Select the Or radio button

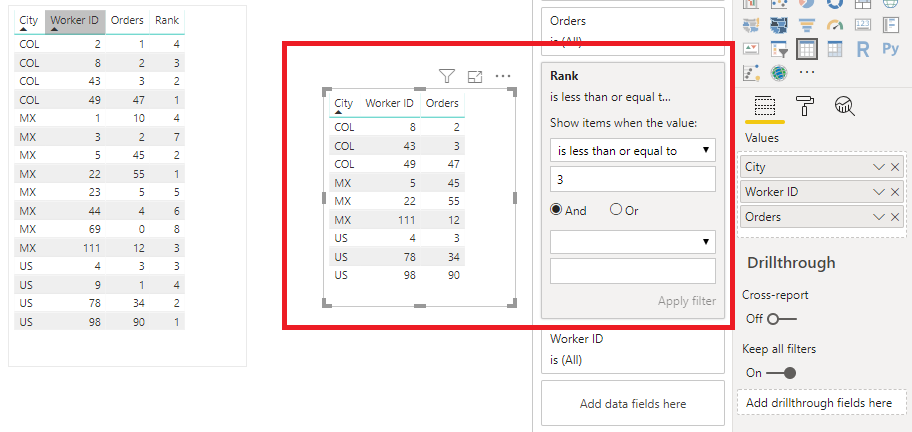tap(616, 210)
